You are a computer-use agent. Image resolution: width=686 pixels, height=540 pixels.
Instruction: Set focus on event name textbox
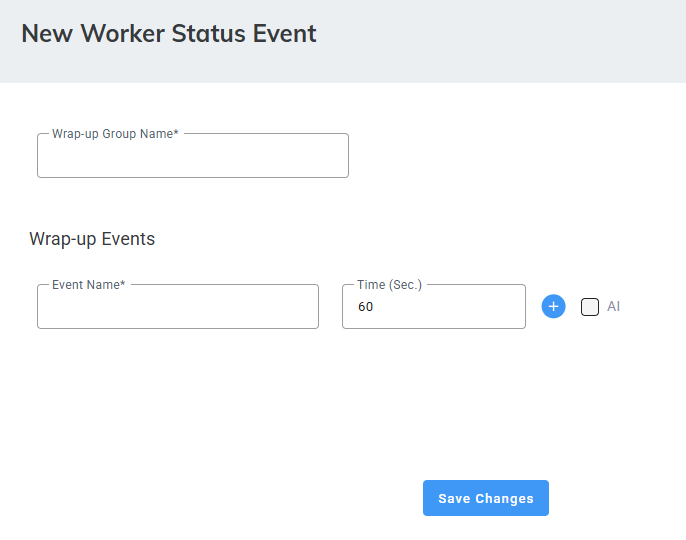coord(178,308)
